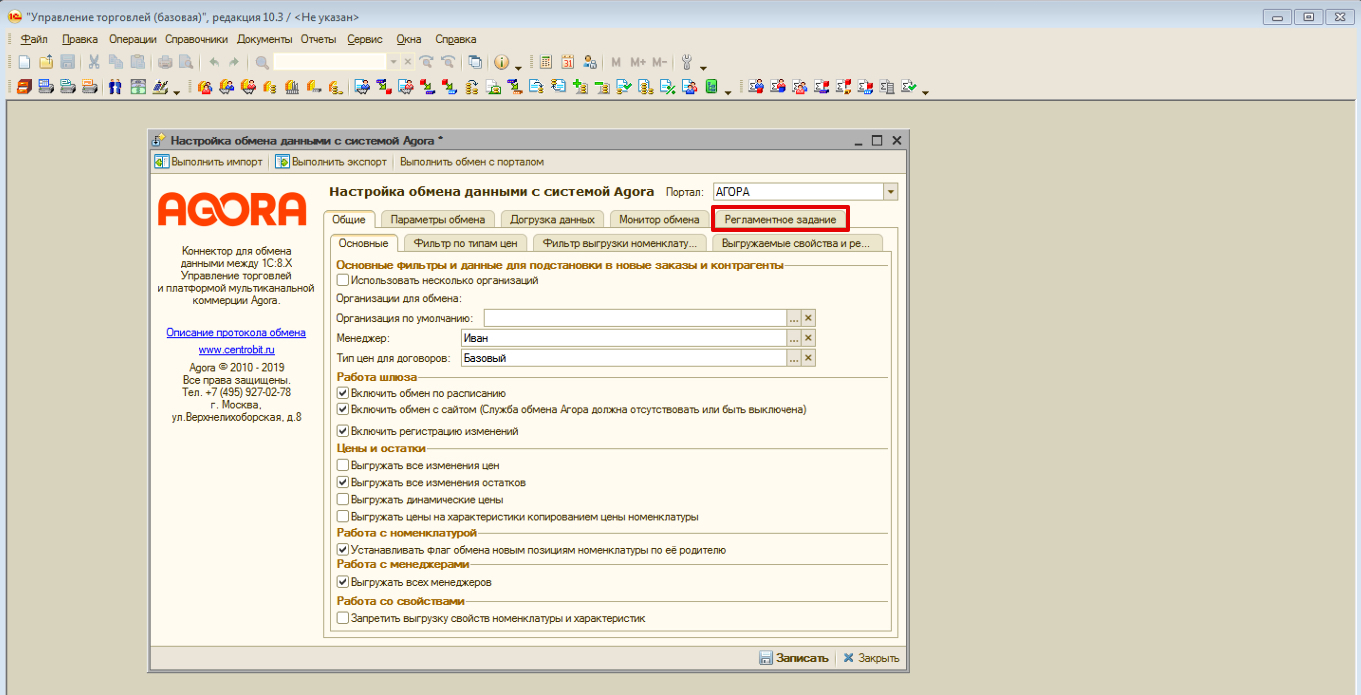Click the calculator icon in the toolbar

(x=545, y=62)
